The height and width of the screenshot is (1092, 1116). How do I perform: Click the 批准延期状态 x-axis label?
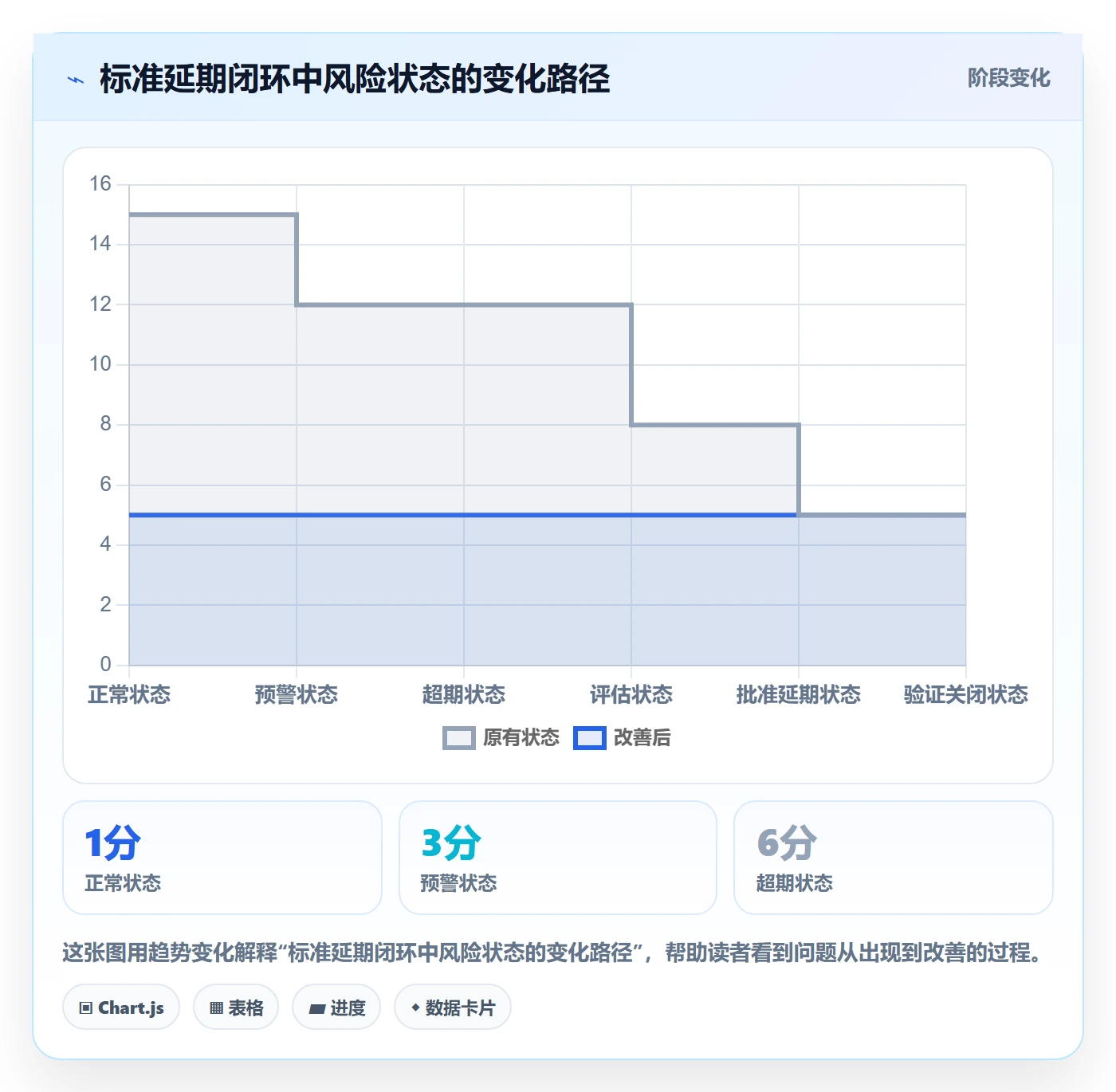tap(799, 694)
